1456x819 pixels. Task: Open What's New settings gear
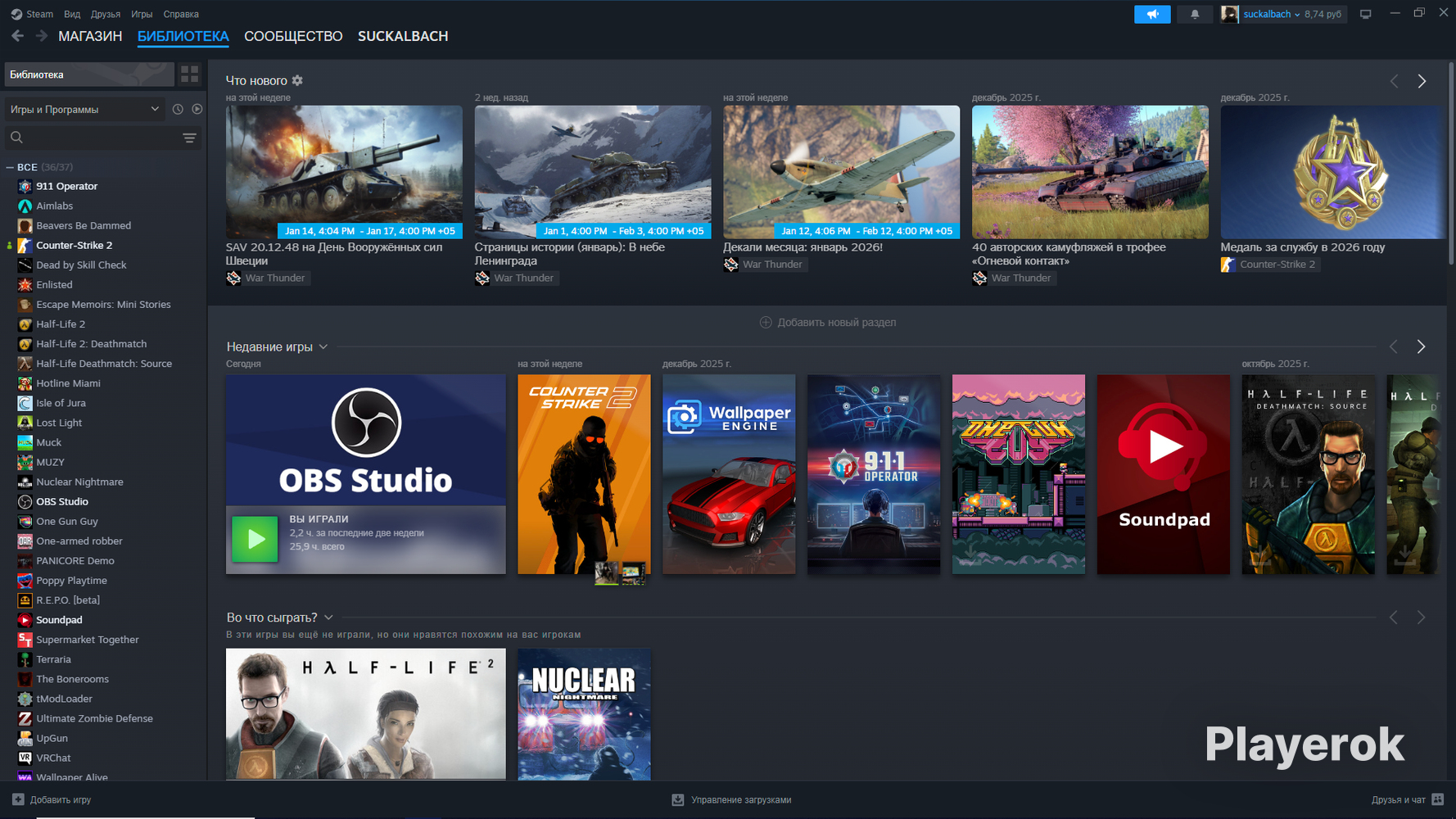tap(297, 80)
